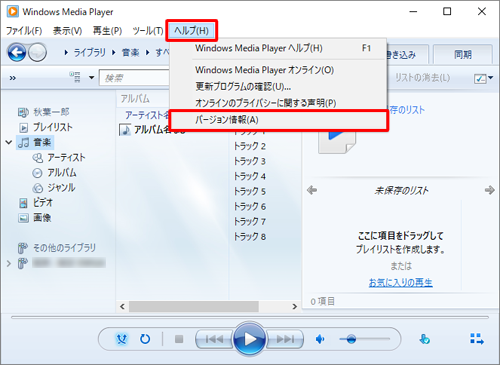
Task: Expand the blurred other-library tree node
Action: (x=9, y=263)
